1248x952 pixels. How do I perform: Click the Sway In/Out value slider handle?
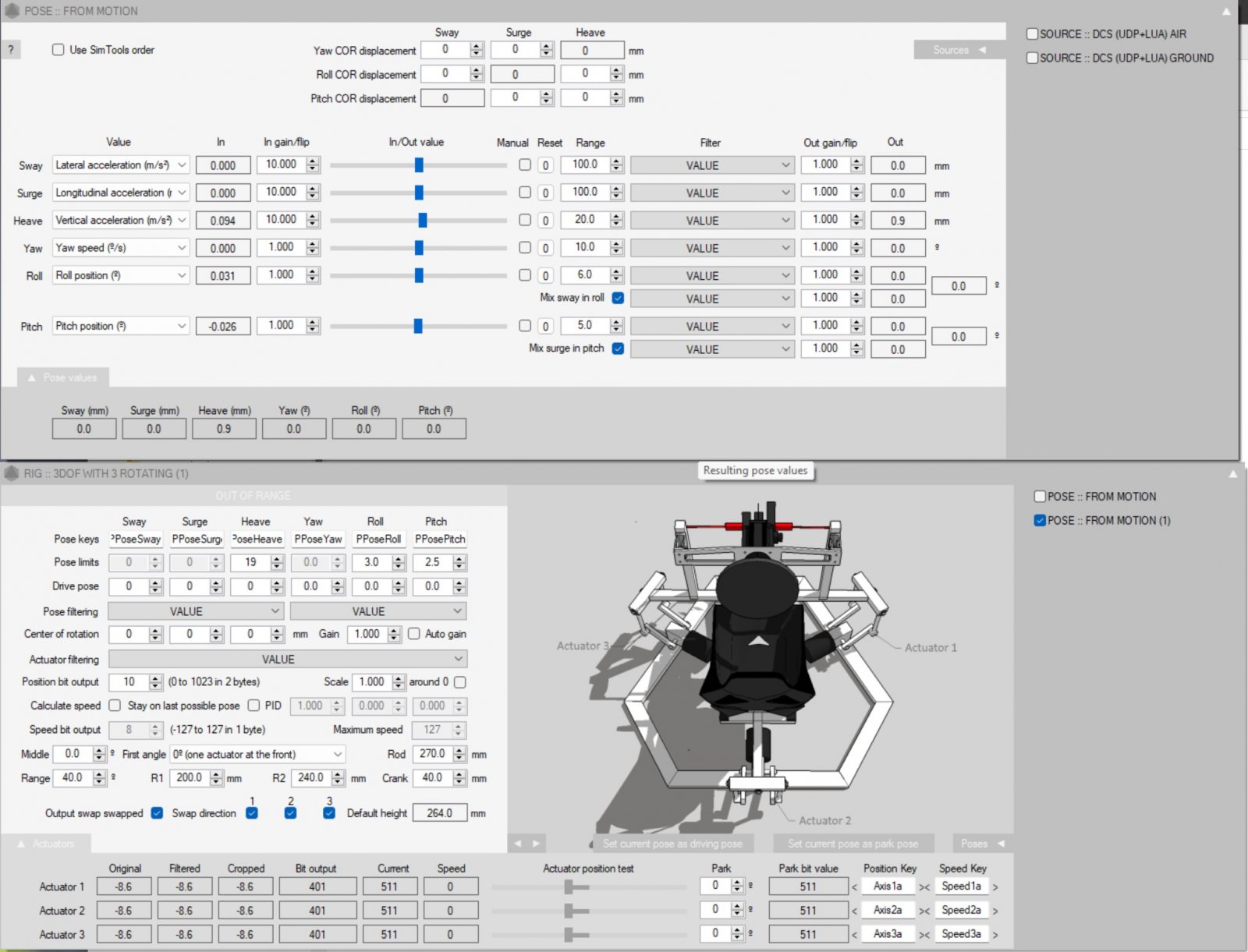[x=419, y=165]
